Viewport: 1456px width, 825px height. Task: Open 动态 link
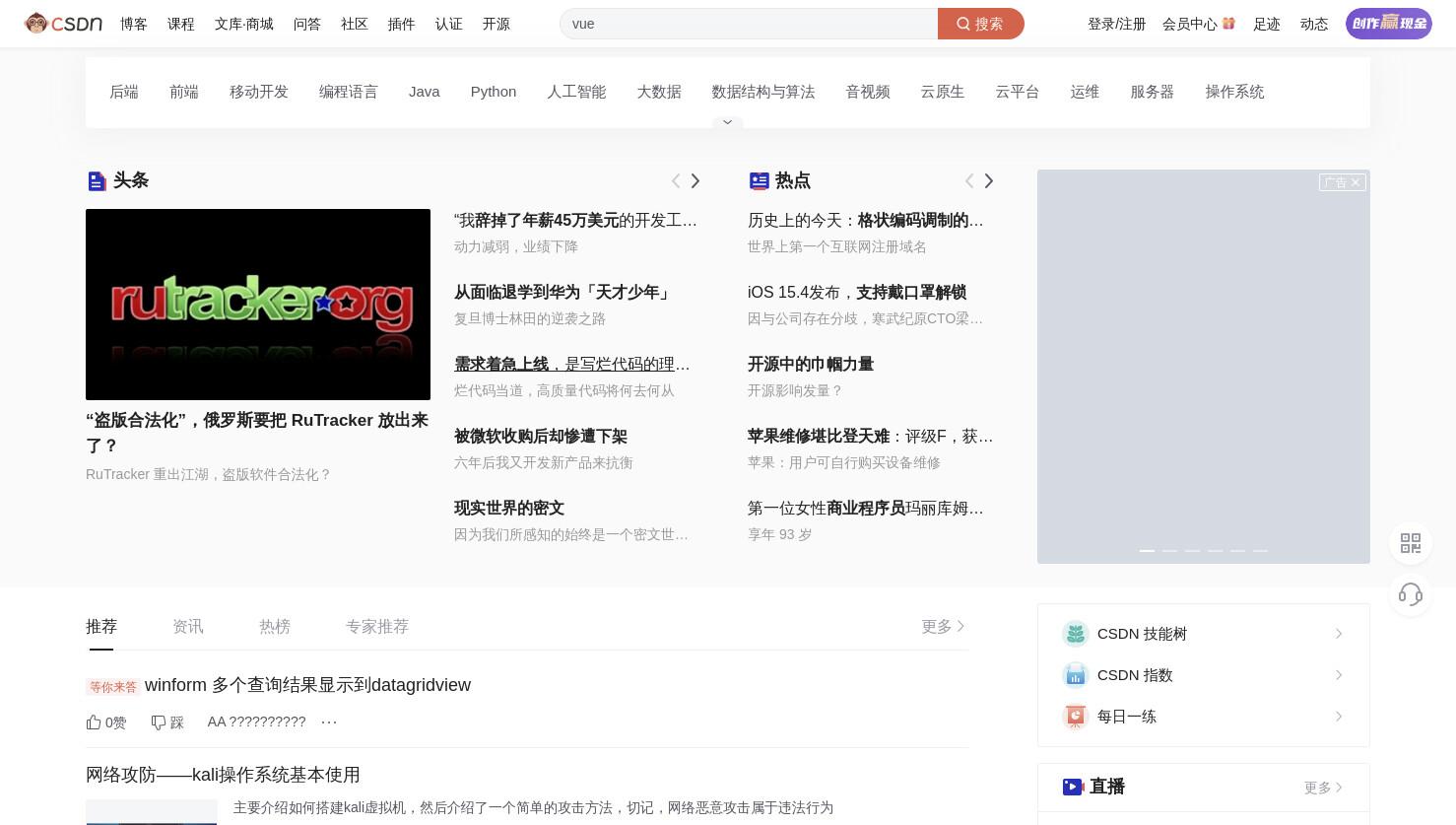click(x=1314, y=24)
